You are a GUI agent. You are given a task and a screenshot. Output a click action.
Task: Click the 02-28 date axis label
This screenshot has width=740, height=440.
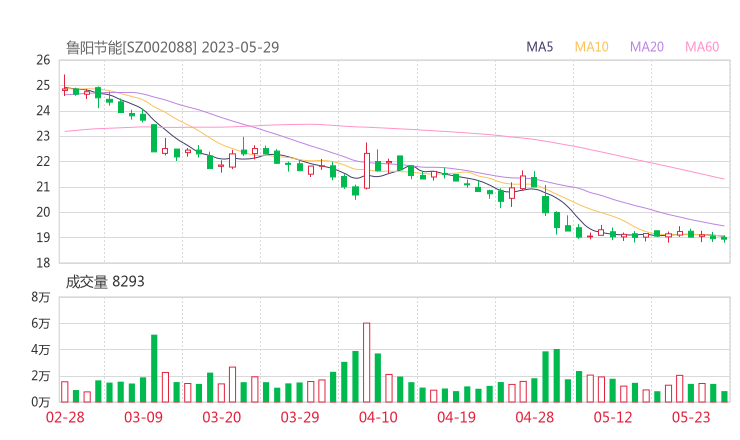coord(65,417)
